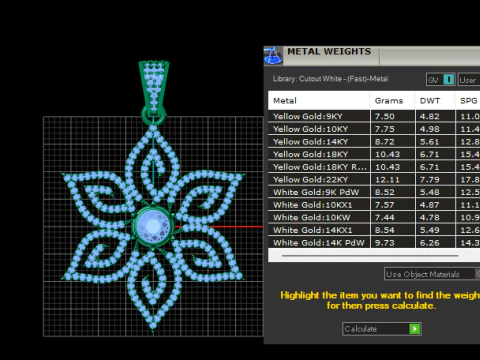The height and width of the screenshot is (360, 480).
Task: Click the 4.82 DWT value for 9KY
Action: (x=429, y=117)
